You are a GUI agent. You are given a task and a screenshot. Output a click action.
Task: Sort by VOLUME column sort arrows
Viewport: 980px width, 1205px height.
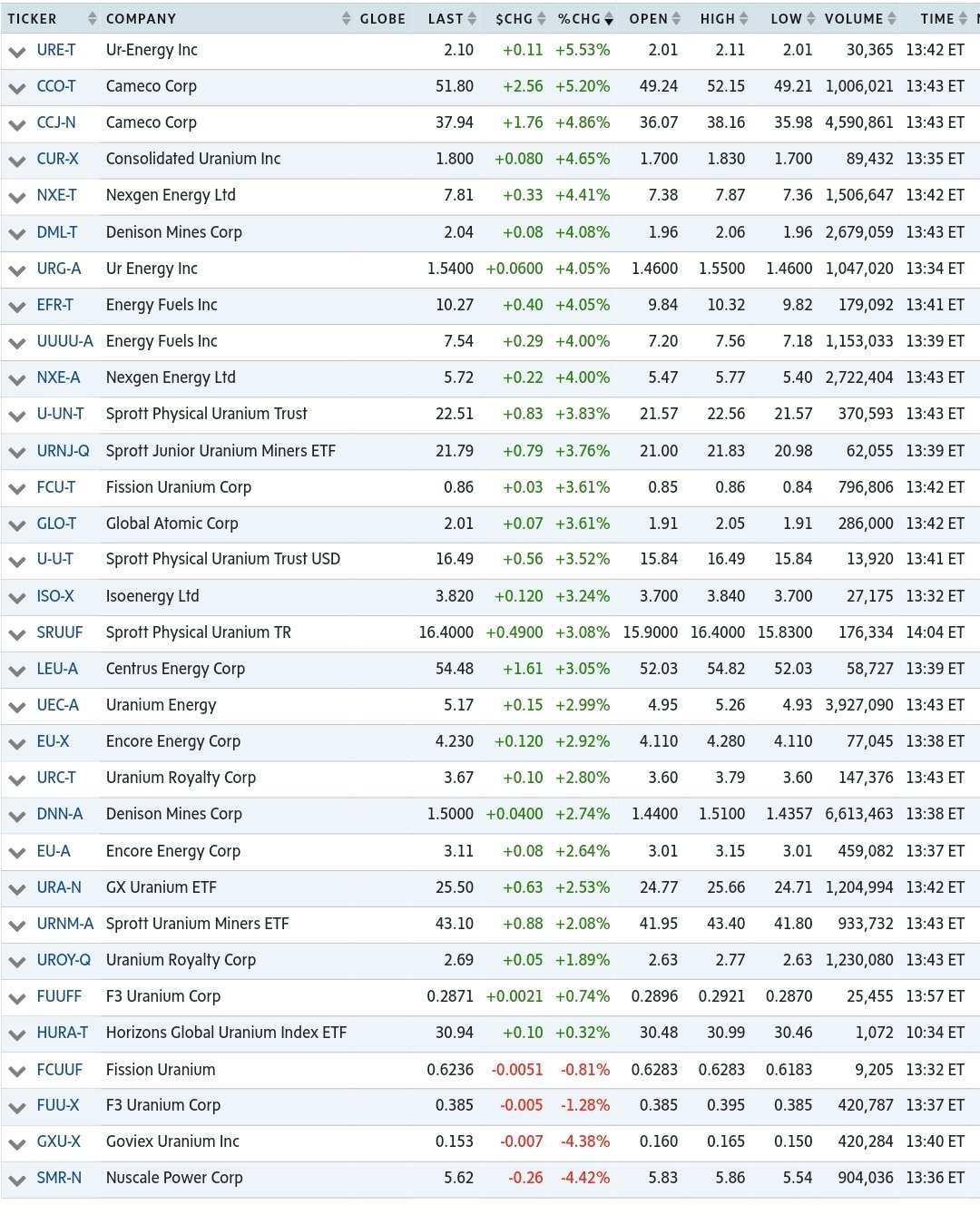(x=892, y=19)
